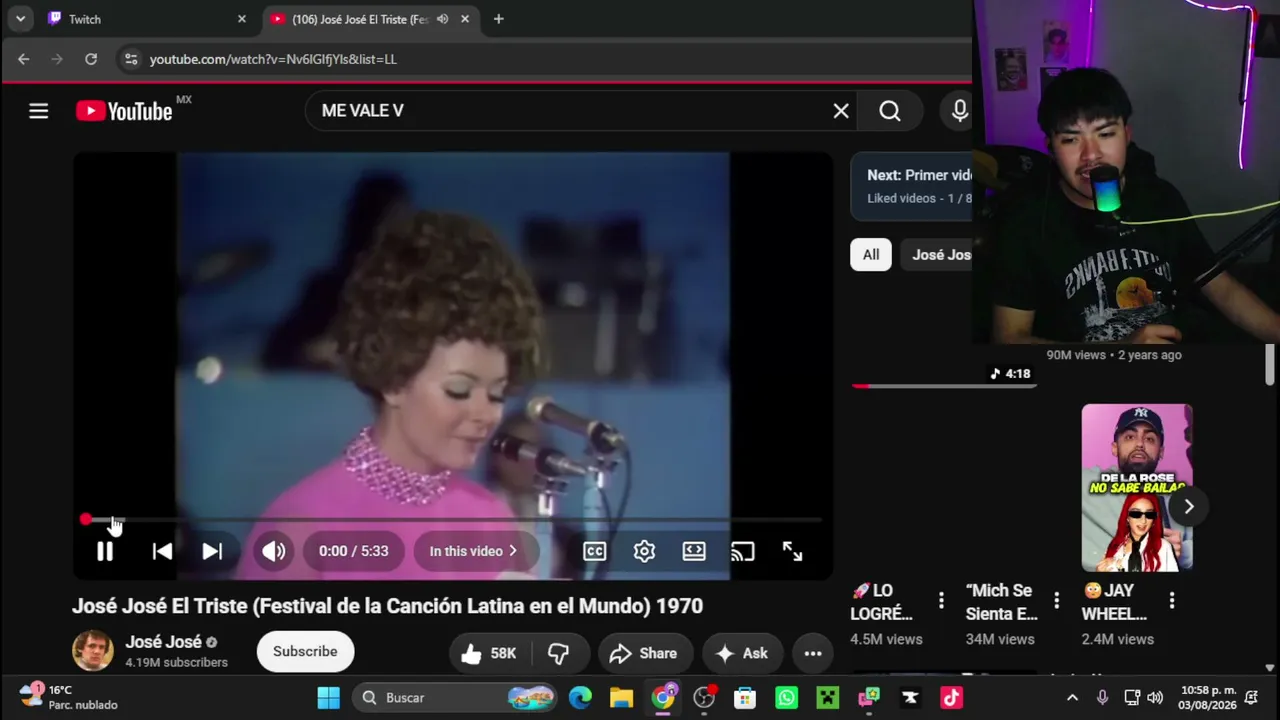Open File Explorer from the taskbar
Screen dimensions: 1280x720
[622, 698]
